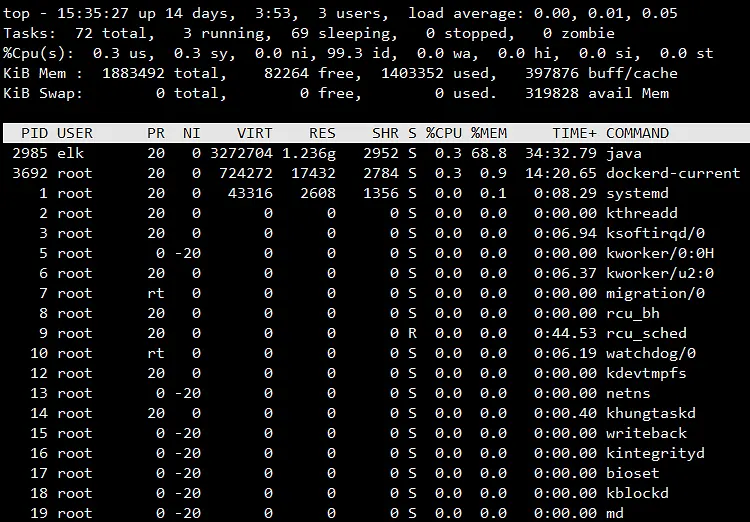The height and width of the screenshot is (522, 750).
Task: Click the TIME+ column header
Action: (574, 133)
